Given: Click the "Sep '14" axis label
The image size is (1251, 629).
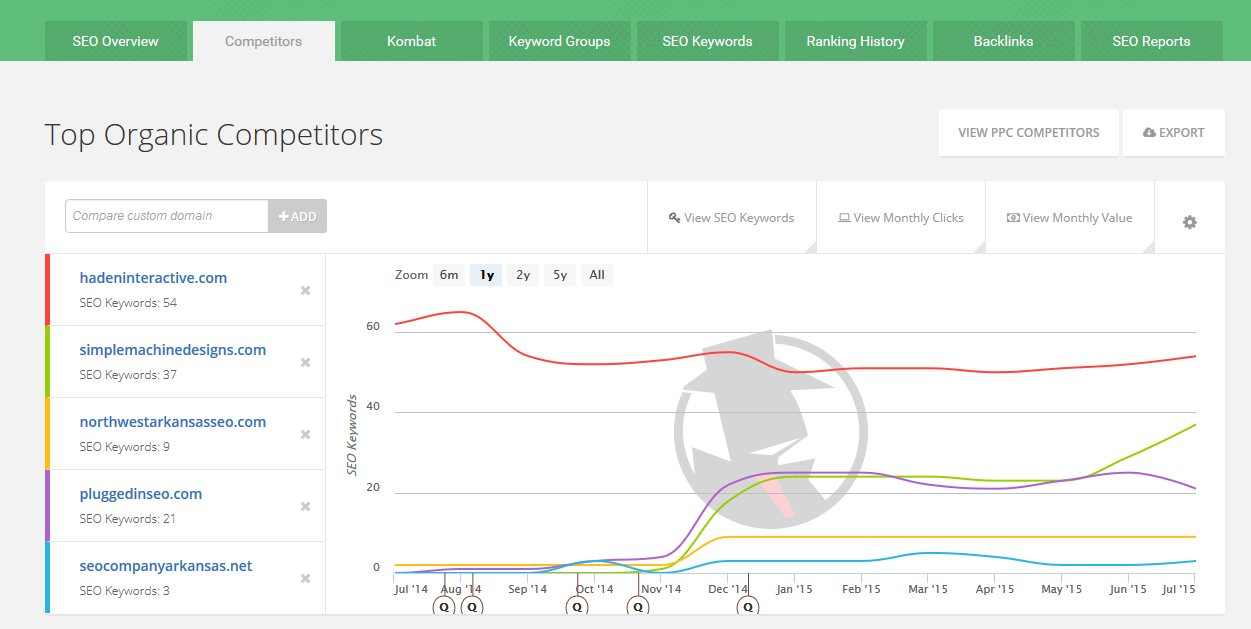Looking at the screenshot, I should click(x=528, y=589).
